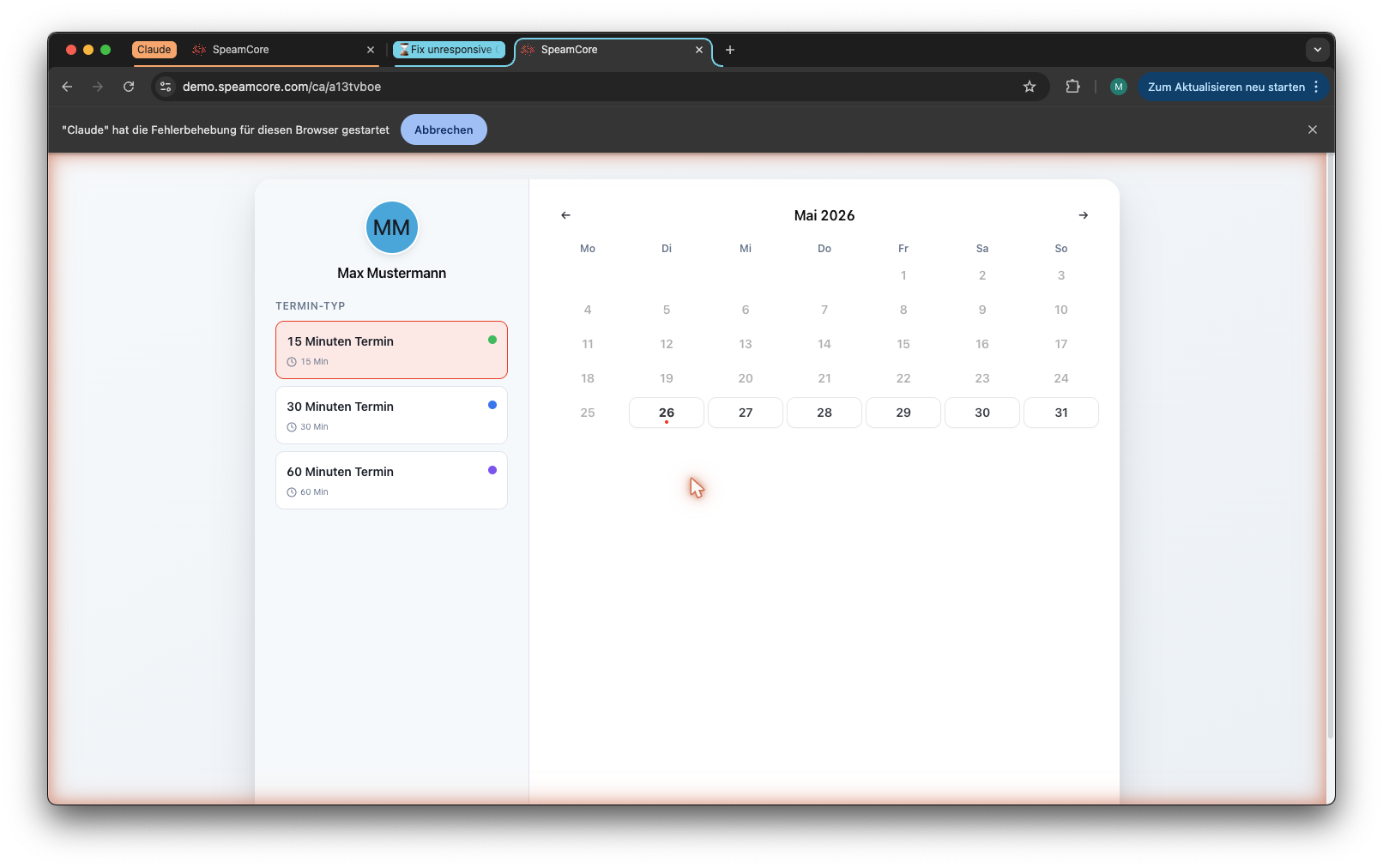Dismiss the debugging info bar
1383x868 pixels.
pos(1313,130)
